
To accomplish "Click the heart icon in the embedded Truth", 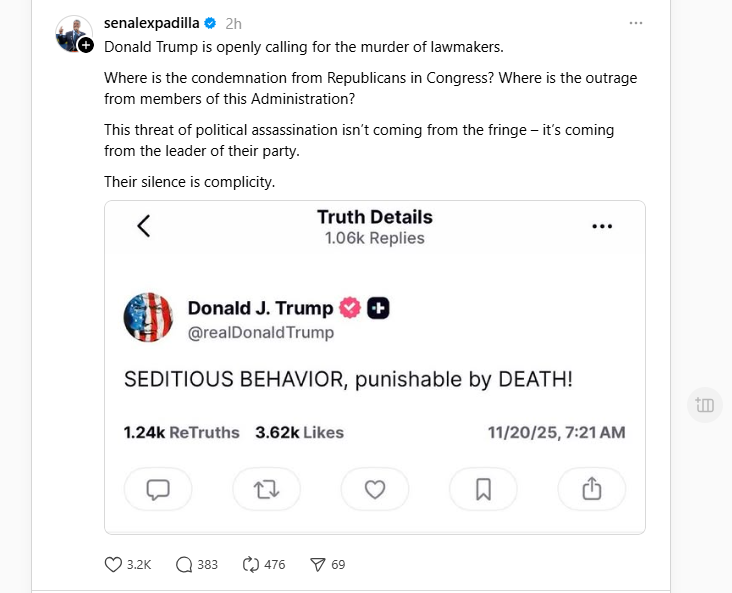I will [x=375, y=489].
